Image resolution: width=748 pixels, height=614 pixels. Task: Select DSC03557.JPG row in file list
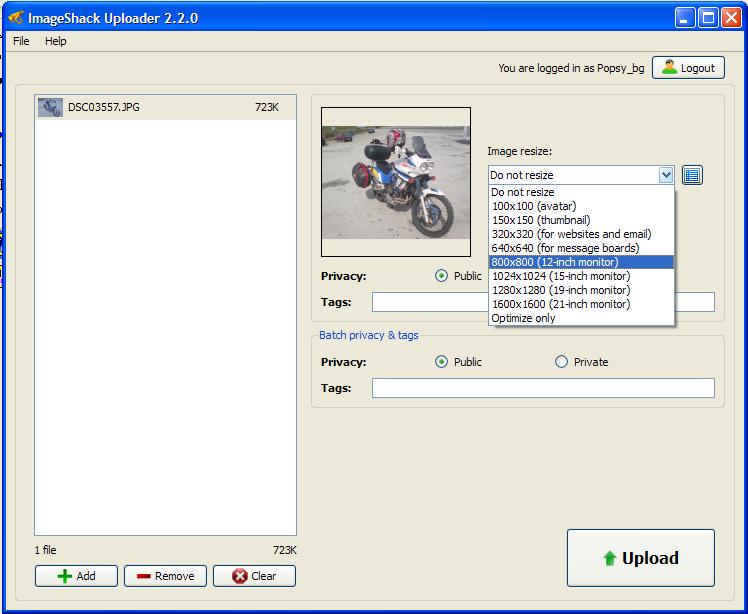tap(166, 107)
